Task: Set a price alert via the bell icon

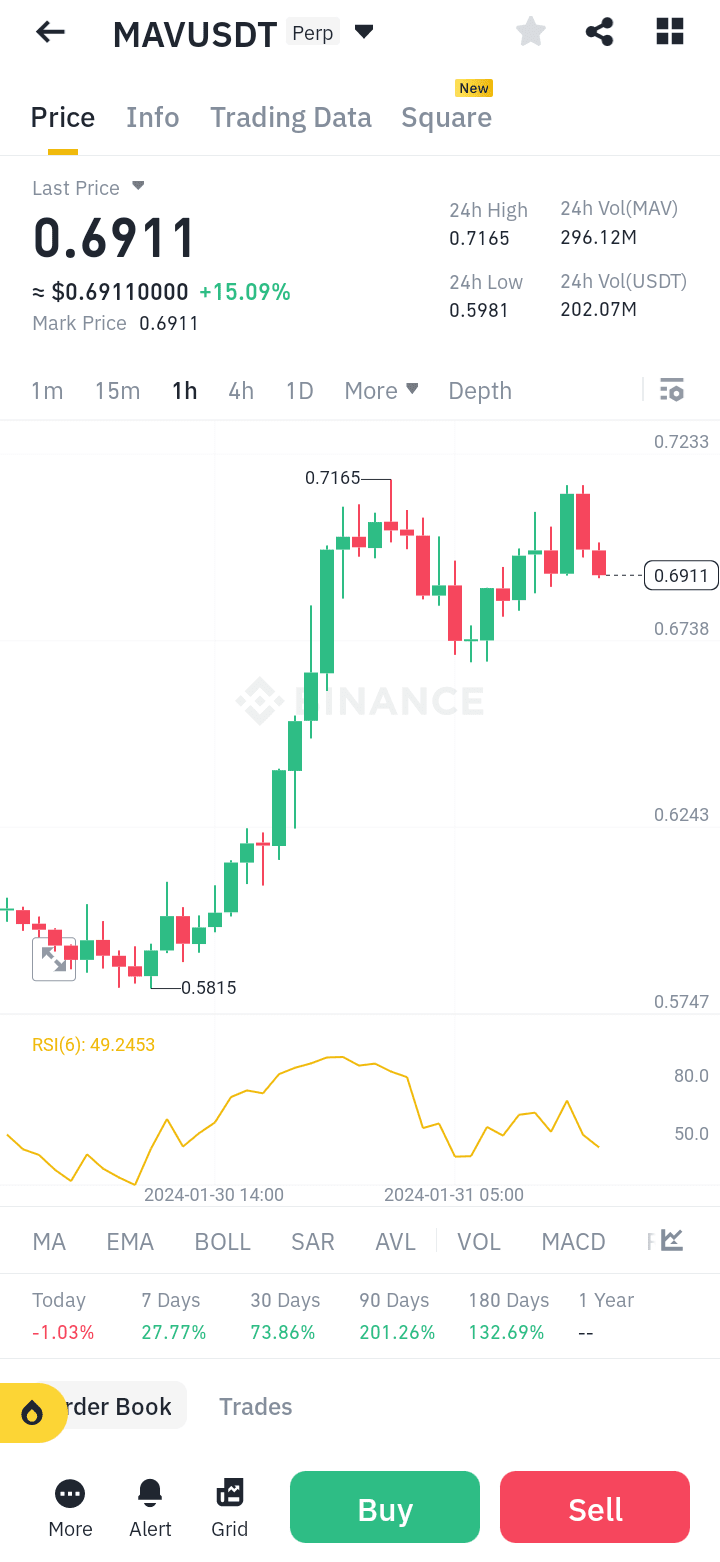Action: point(149,1493)
